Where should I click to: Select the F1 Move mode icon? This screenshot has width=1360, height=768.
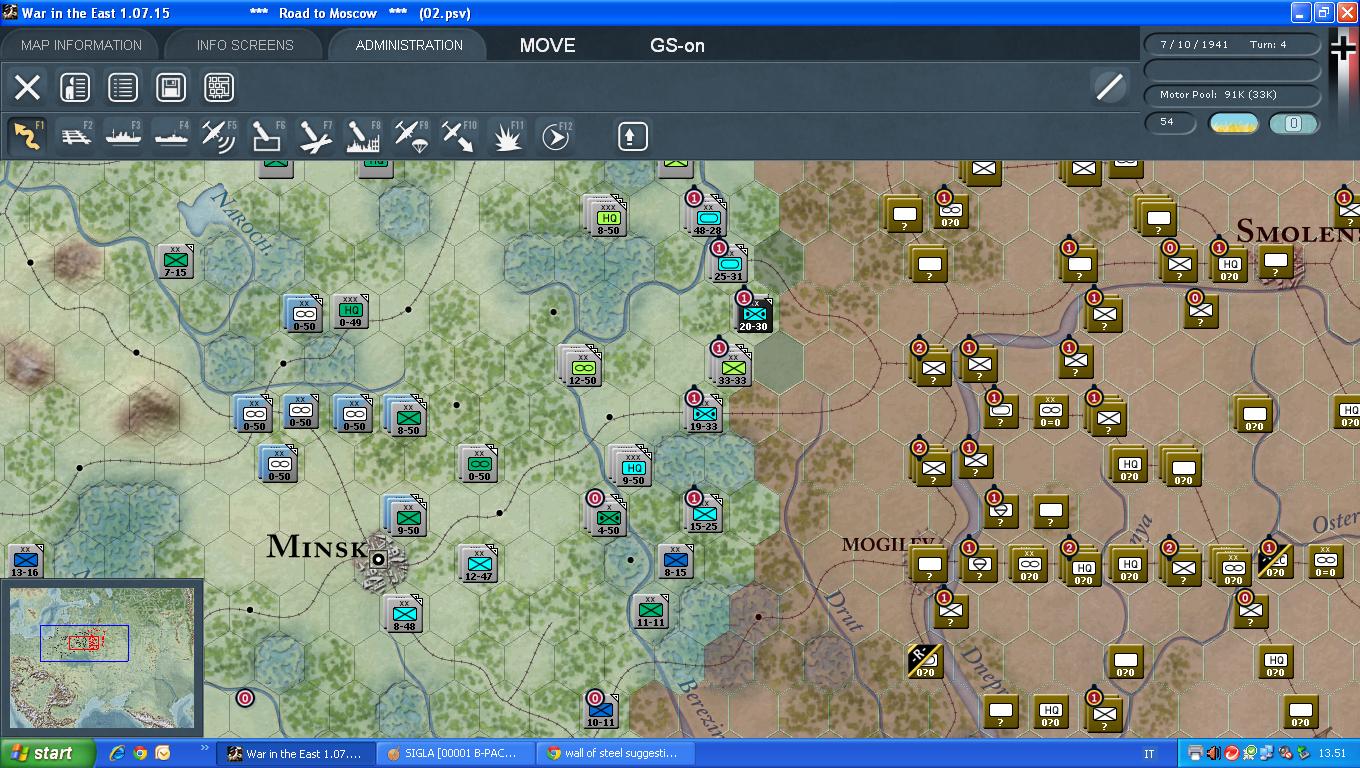point(27,136)
